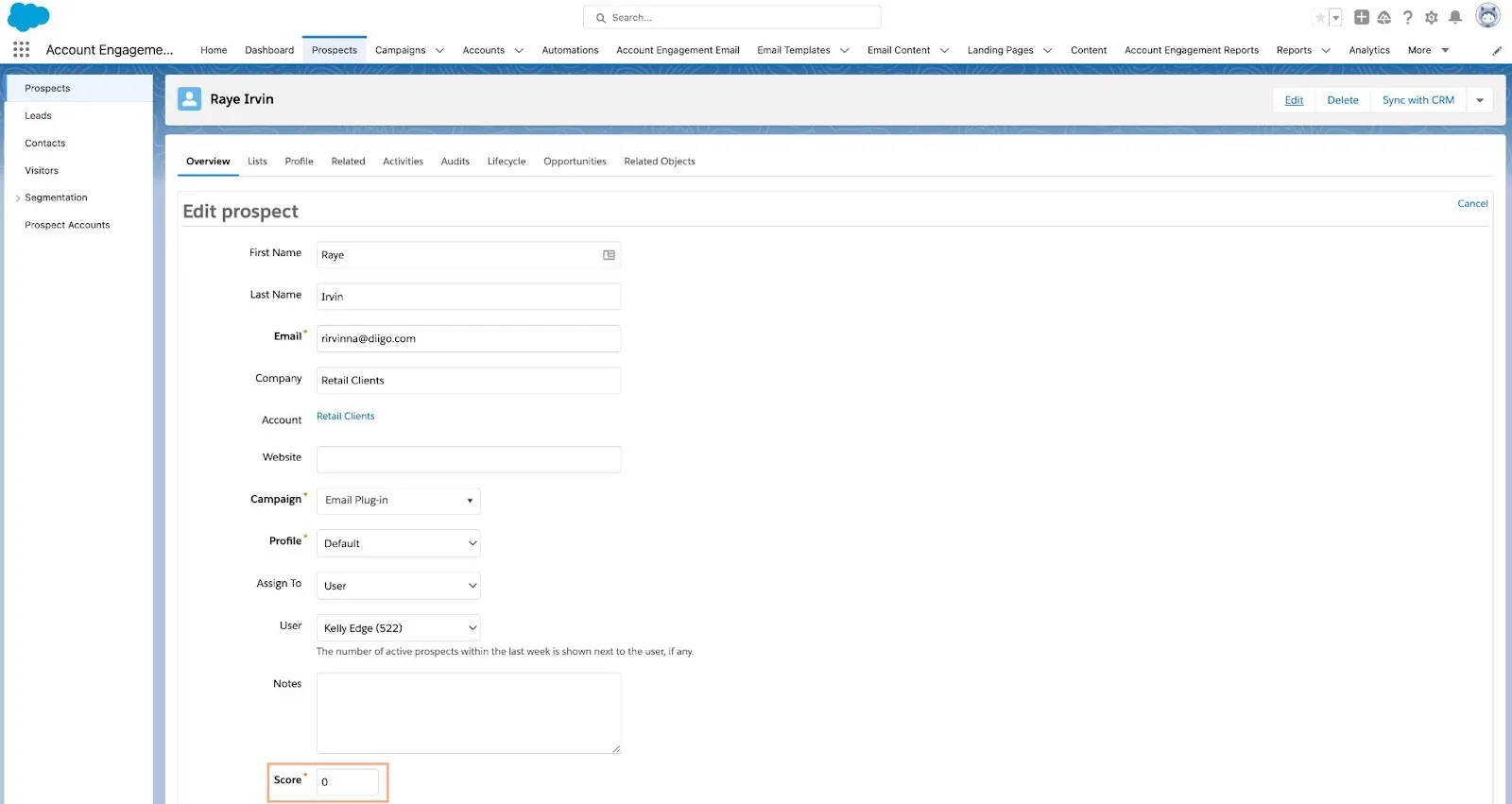Image resolution: width=1512 pixels, height=804 pixels.
Task: Expand the Email Content dropdown chevron
Action: [944, 51]
